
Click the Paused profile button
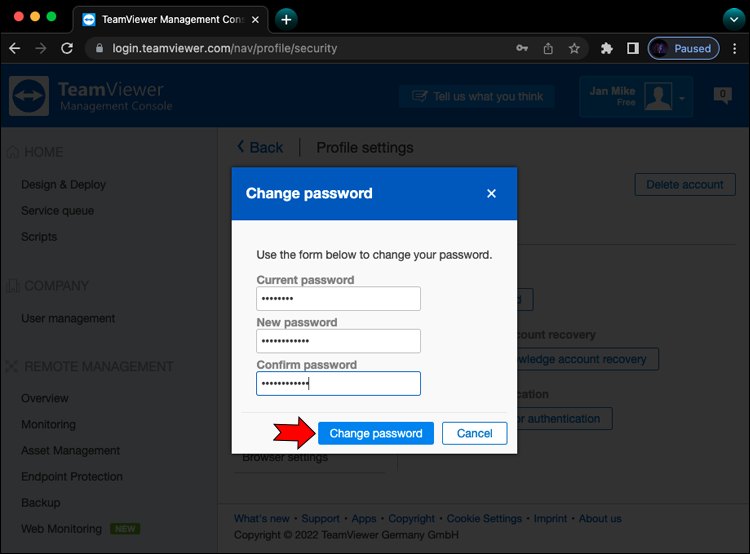(x=682, y=48)
